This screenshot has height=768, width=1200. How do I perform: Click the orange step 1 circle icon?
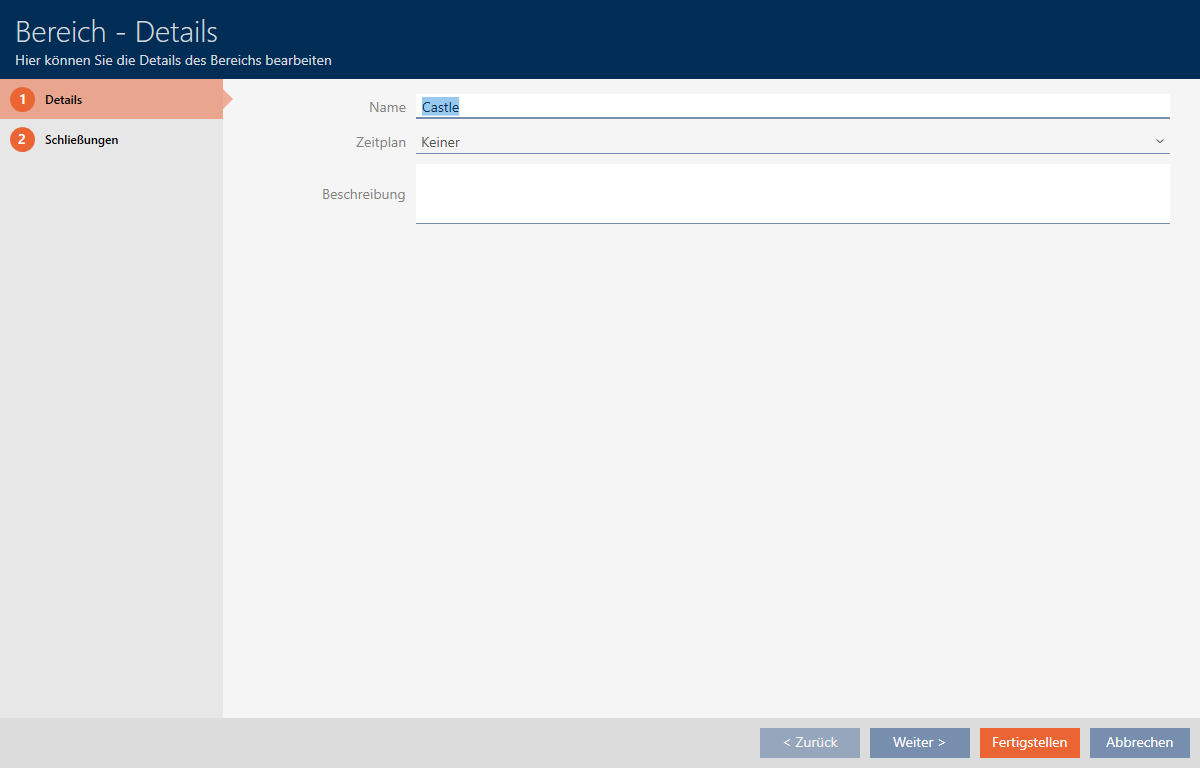pos(22,100)
